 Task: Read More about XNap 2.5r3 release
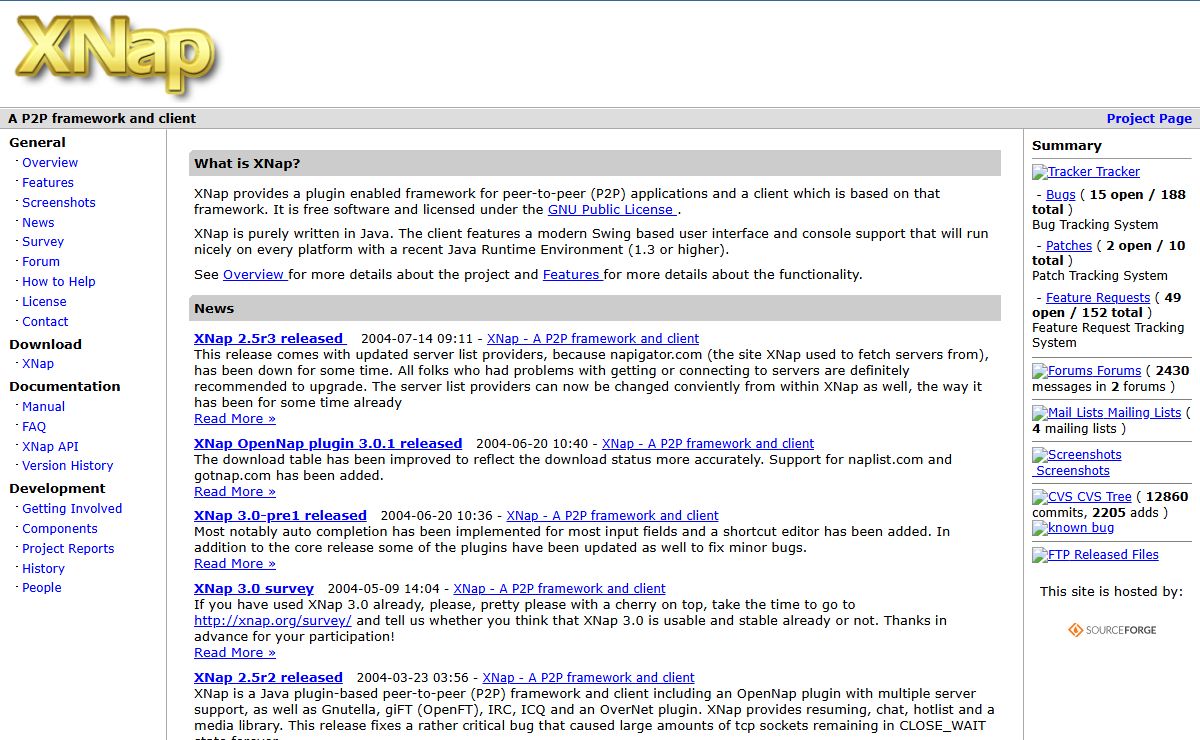pyautogui.click(x=235, y=419)
